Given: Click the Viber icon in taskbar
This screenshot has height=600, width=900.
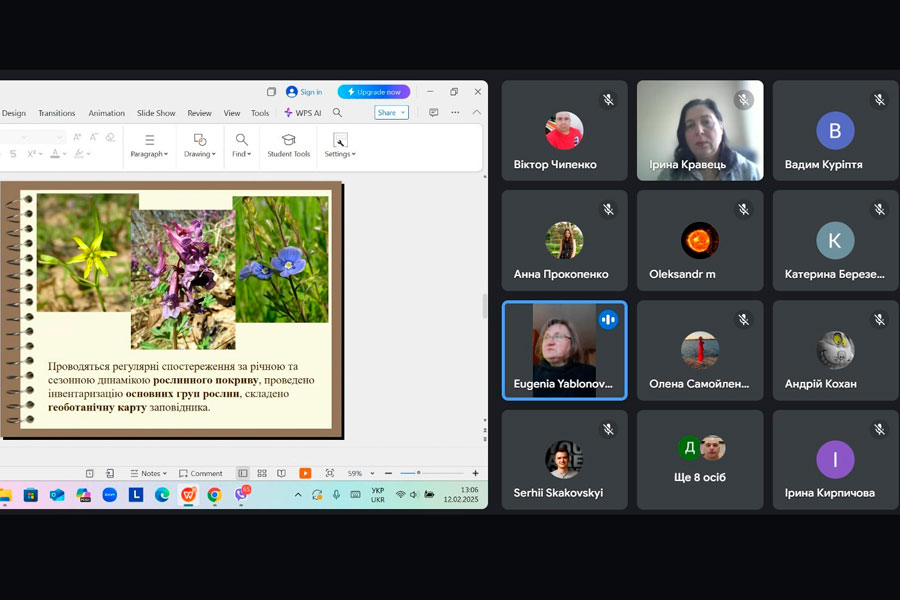Looking at the screenshot, I should pos(241,494).
